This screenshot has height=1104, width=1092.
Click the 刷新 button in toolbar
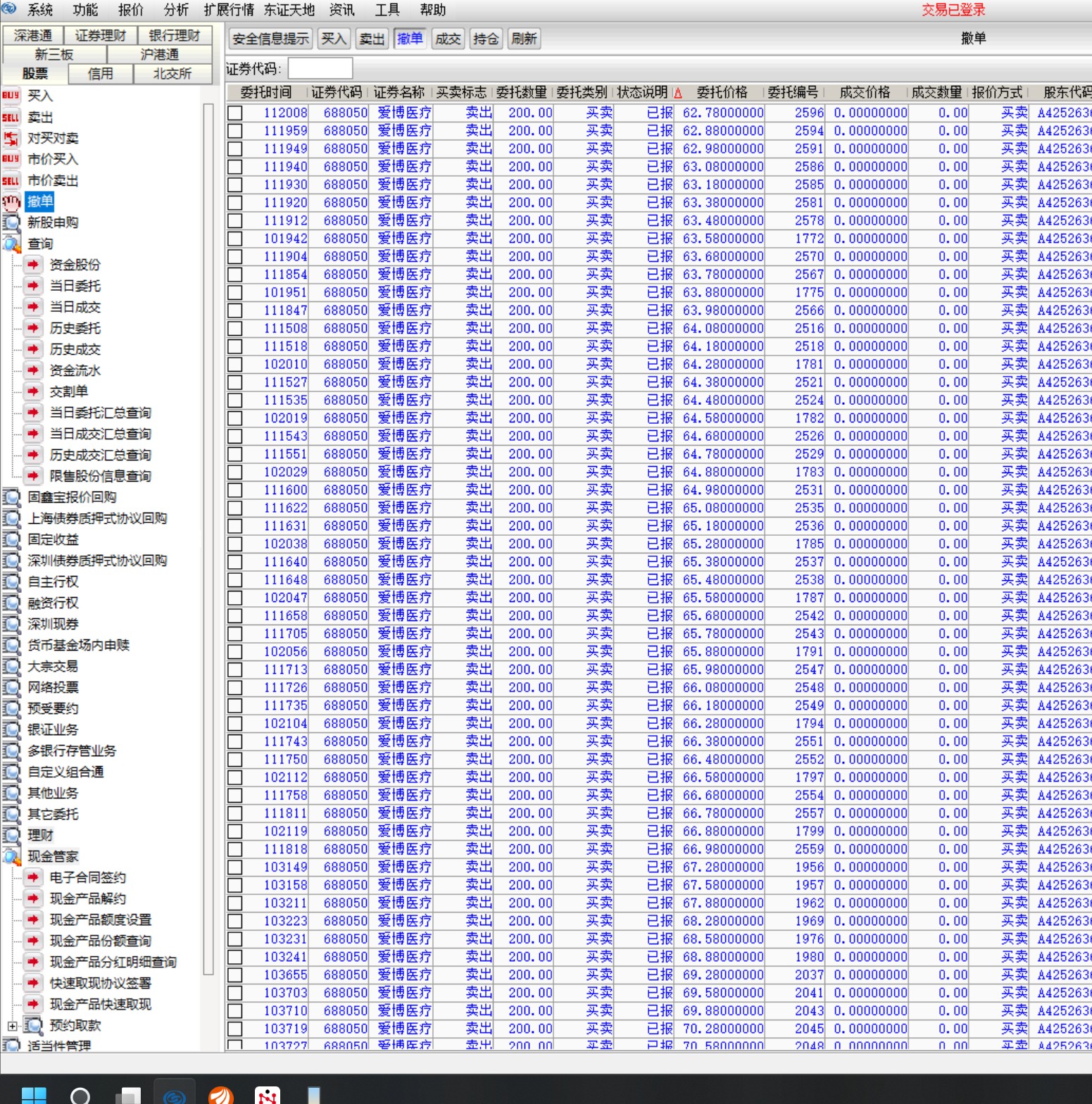tap(524, 39)
